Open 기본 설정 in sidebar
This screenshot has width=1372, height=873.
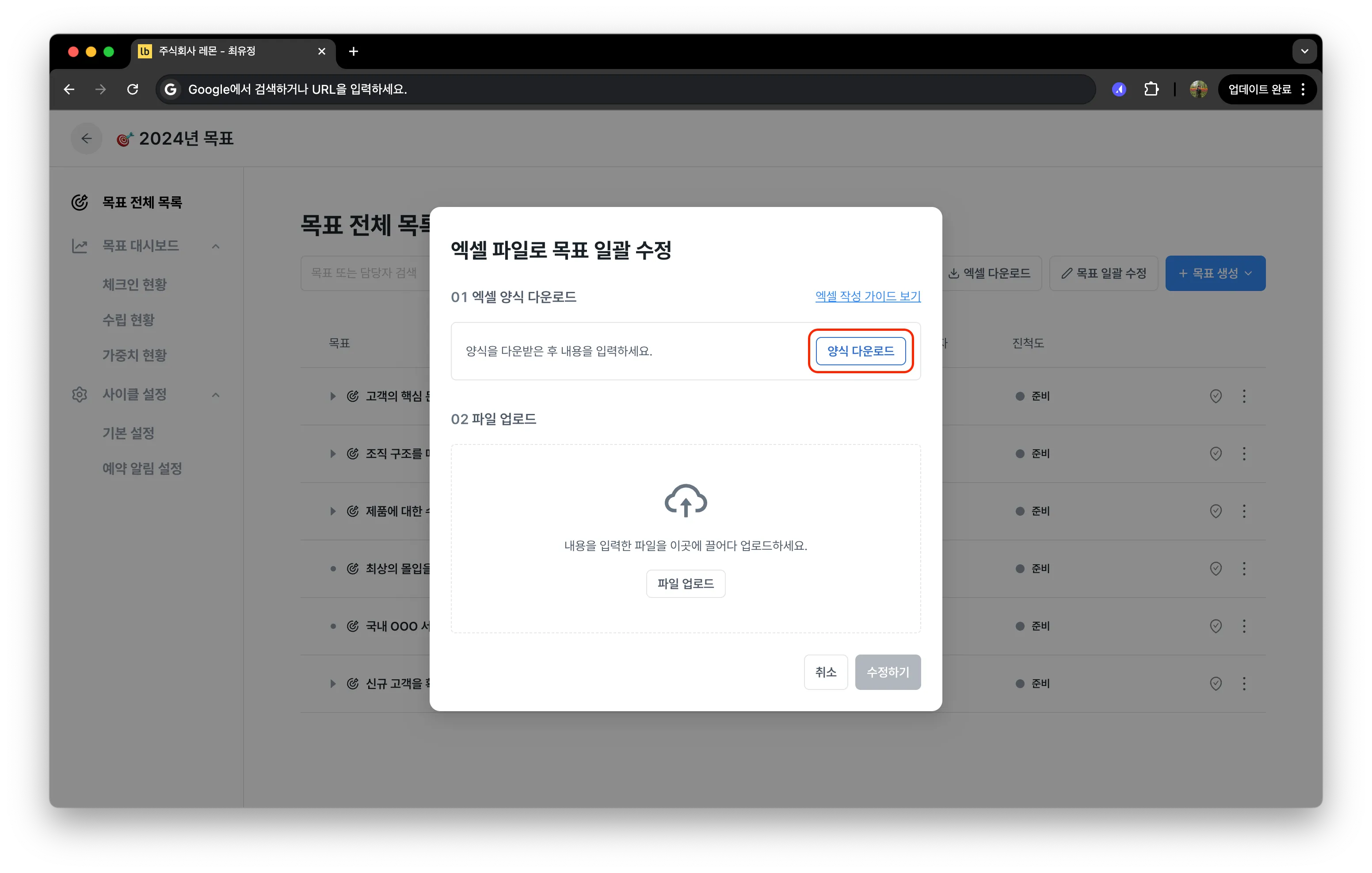click(x=128, y=433)
